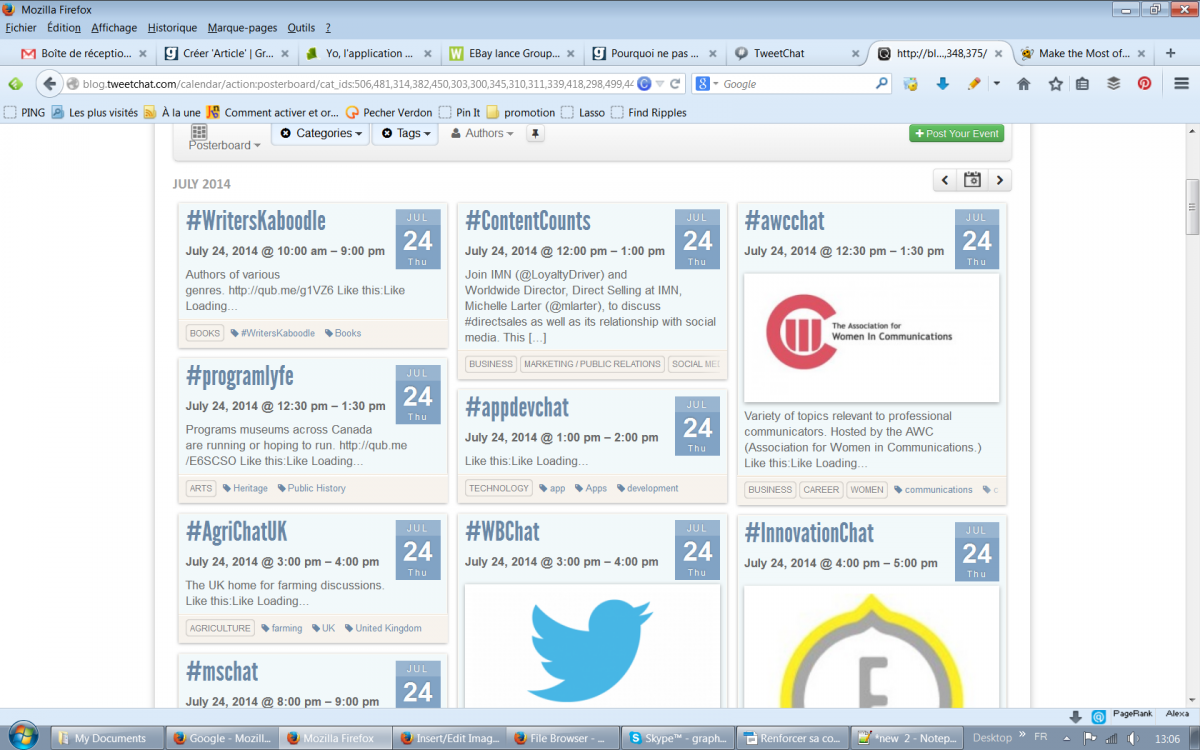Click the volume icon in system tray
Viewport: 1200px width, 750px height.
click(1133, 738)
